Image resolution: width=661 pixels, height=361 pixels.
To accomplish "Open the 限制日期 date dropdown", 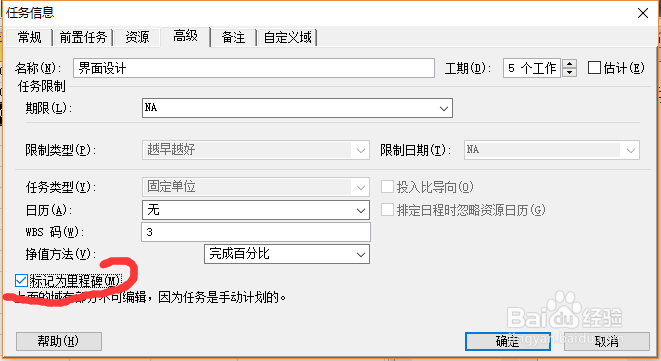I will click(x=631, y=151).
